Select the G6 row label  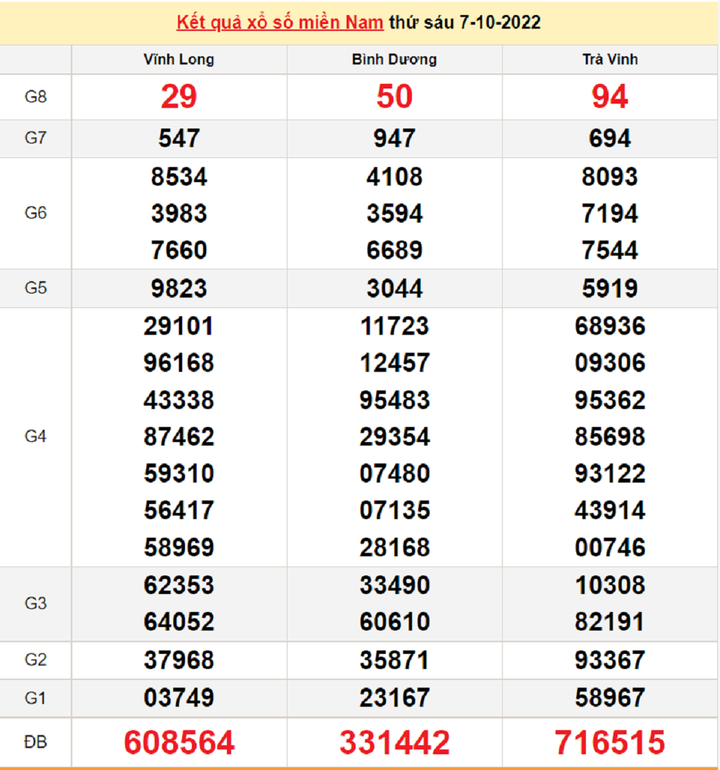tap(36, 213)
